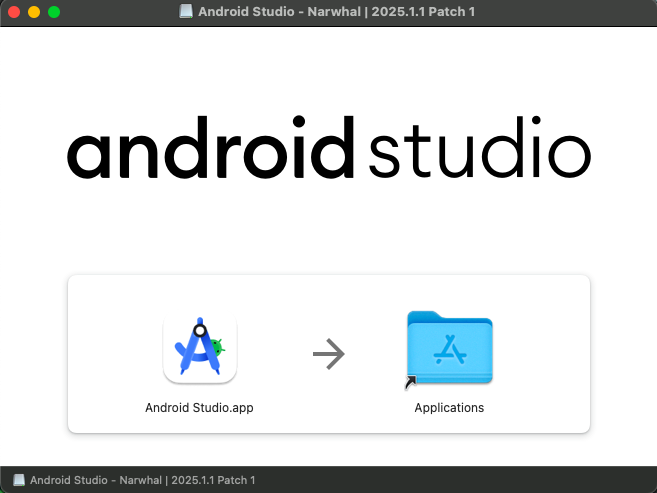Select the Applications folder shortcut
657x493 pixels.
(449, 348)
